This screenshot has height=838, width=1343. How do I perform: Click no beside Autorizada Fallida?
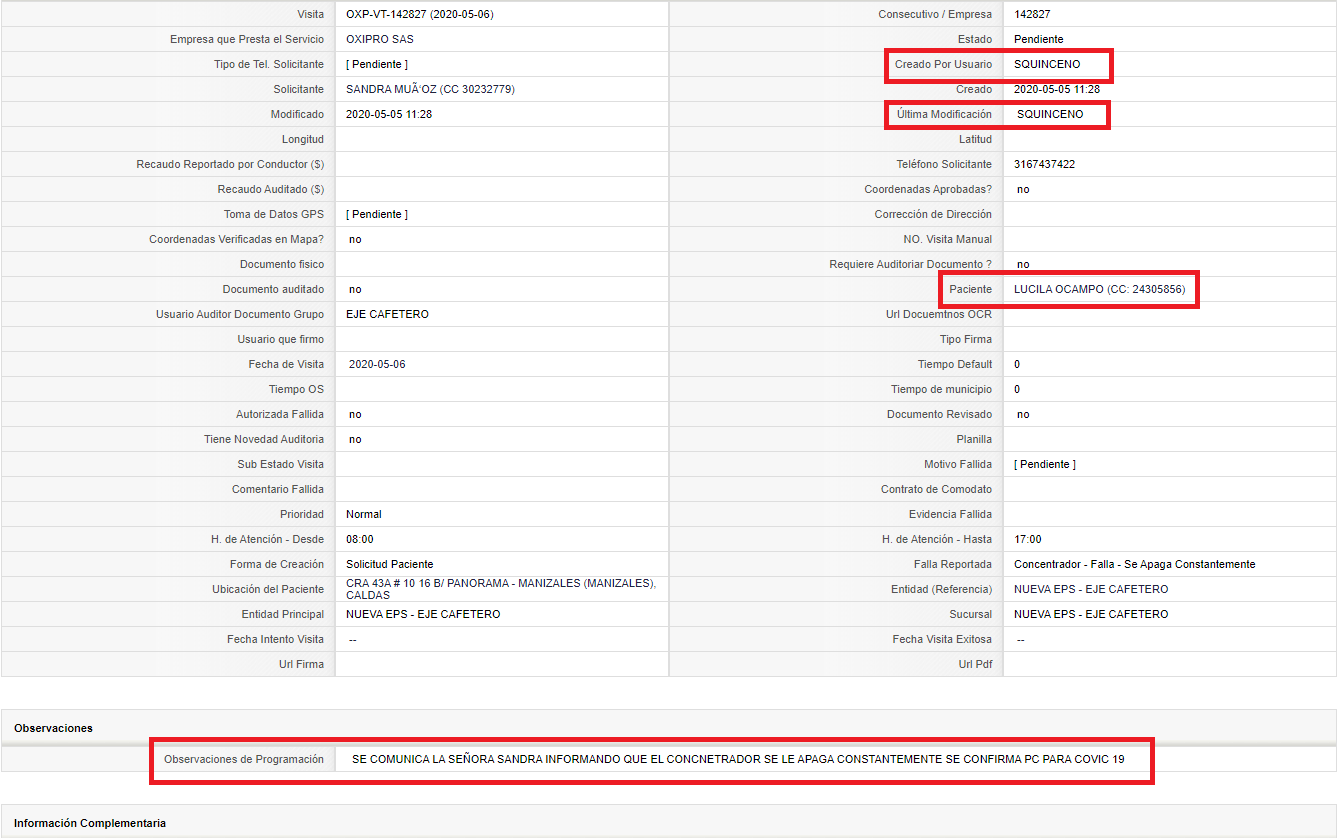[355, 414]
